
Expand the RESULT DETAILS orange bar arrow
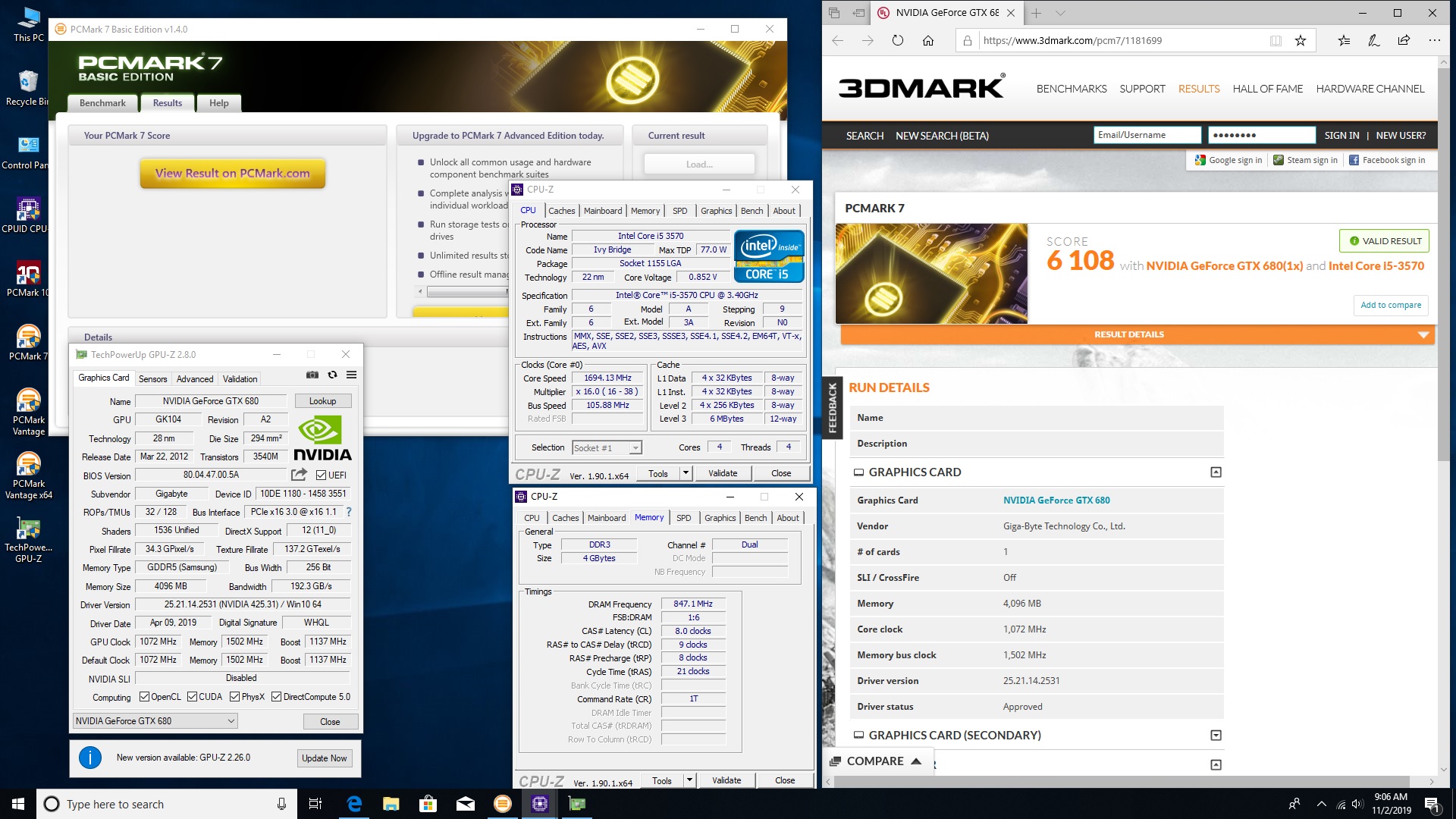[1423, 334]
